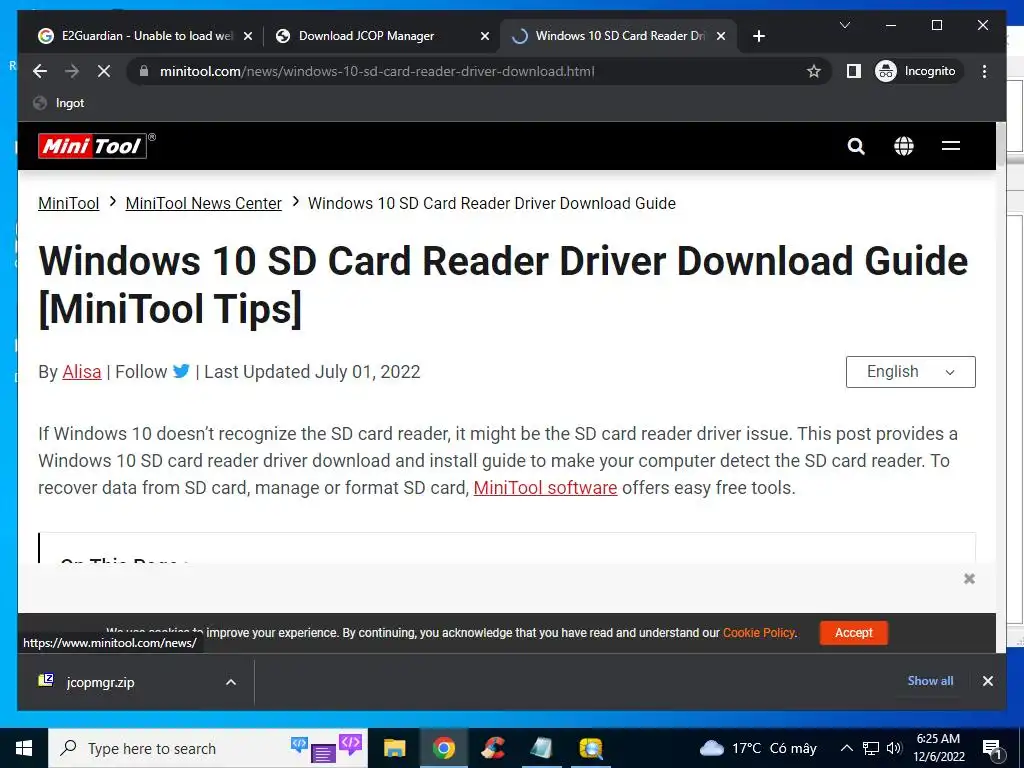This screenshot has width=1024, height=768.
Task: Click the taskbar search box
Action: 208,748
